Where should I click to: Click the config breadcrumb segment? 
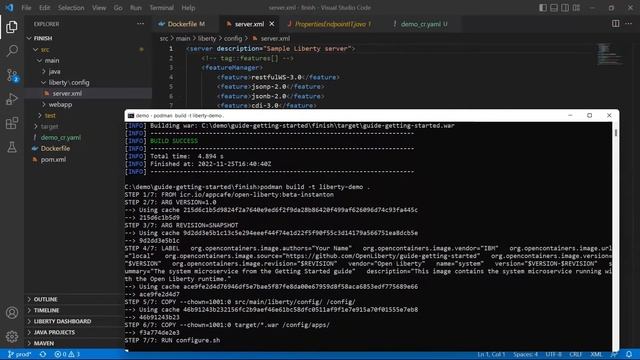(x=233, y=38)
